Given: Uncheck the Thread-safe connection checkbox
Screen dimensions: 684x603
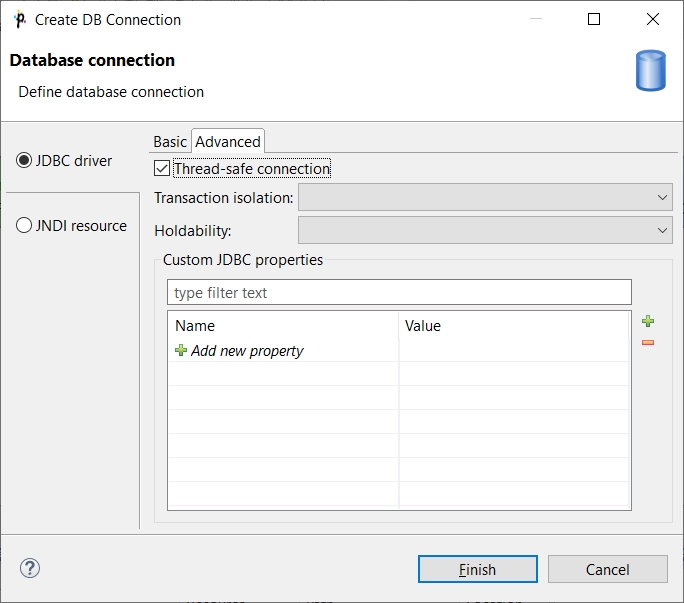Looking at the screenshot, I should (163, 169).
